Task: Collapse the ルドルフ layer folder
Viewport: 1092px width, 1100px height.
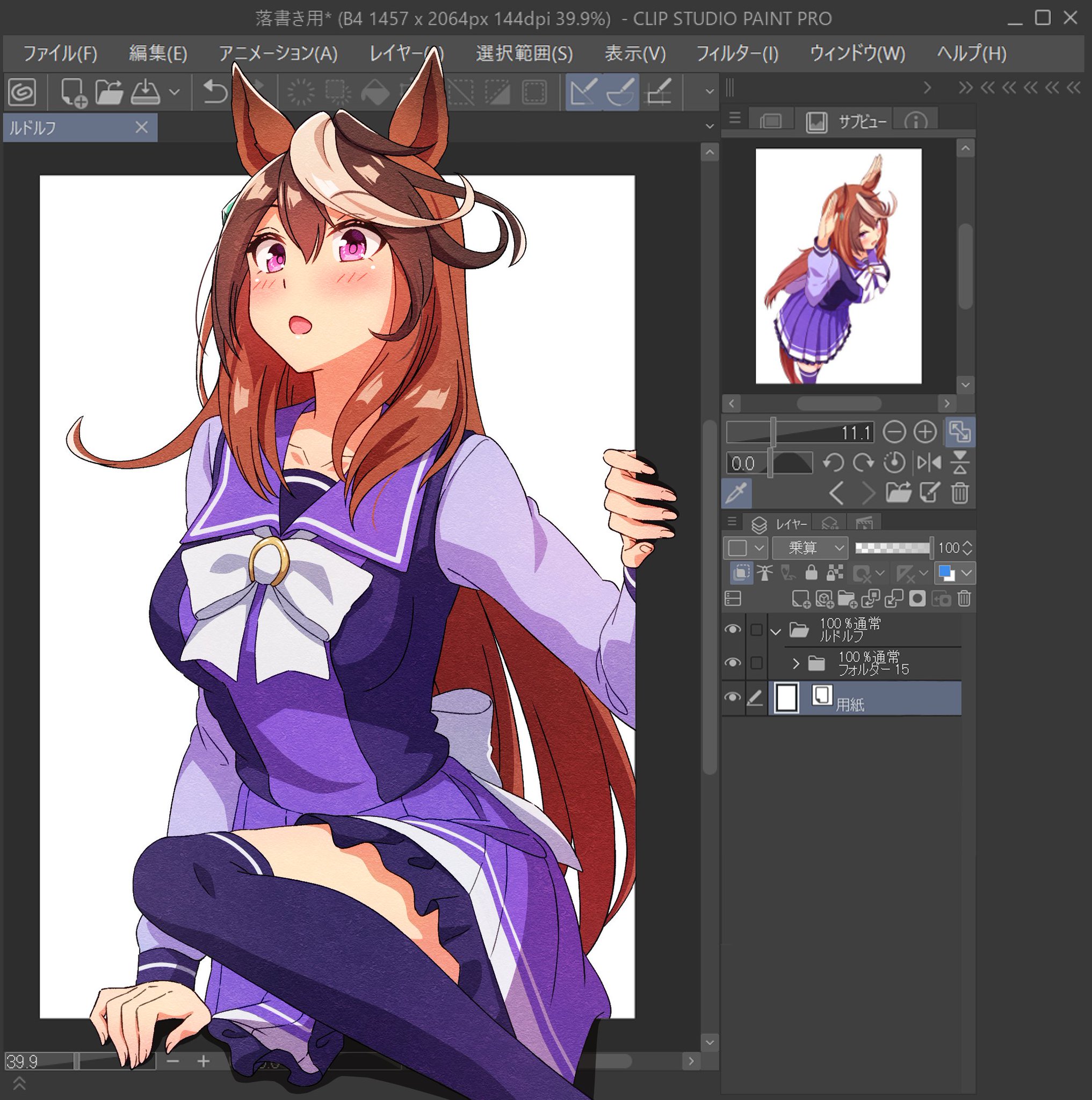Action: [775, 631]
